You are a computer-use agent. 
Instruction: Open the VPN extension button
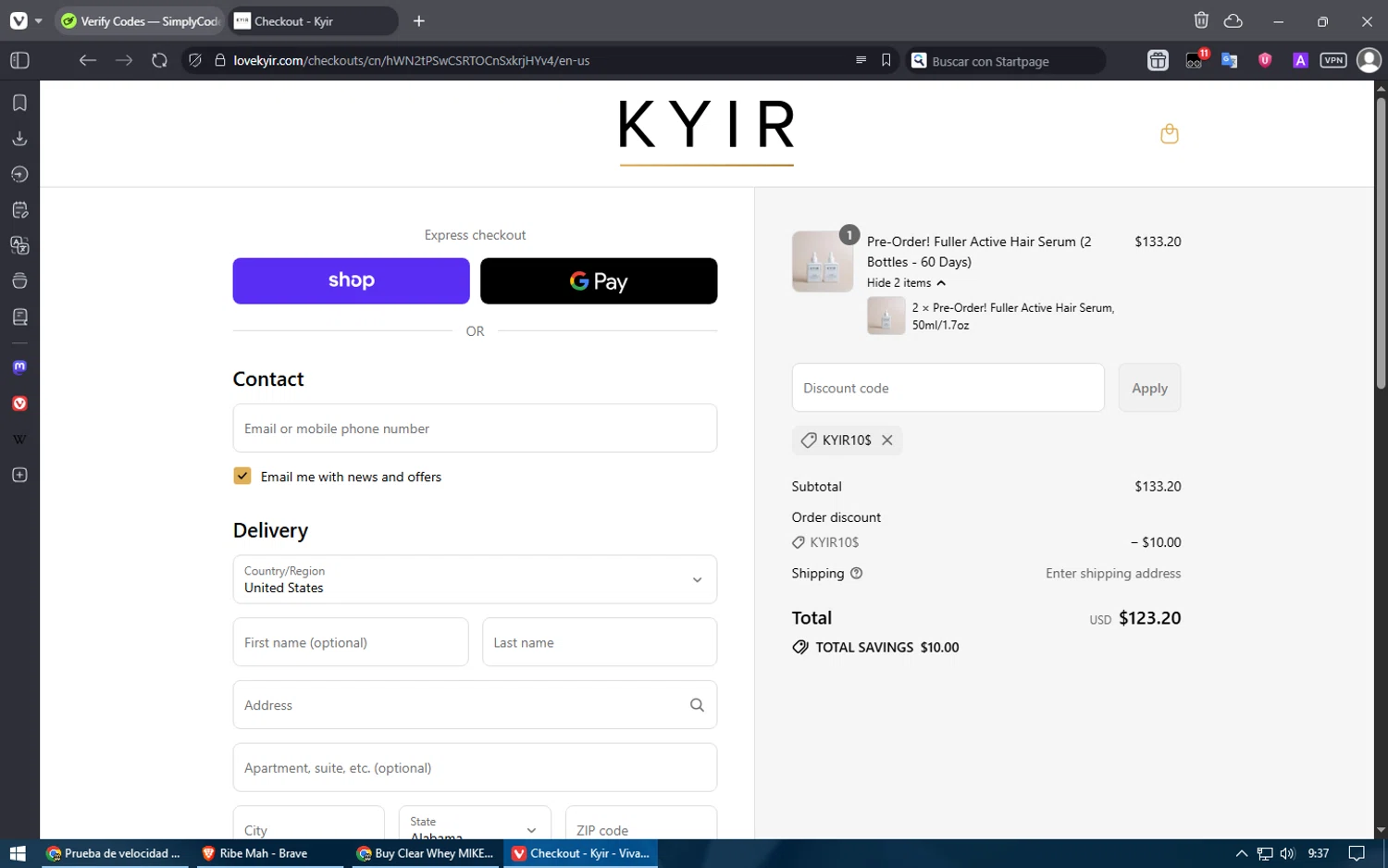(x=1333, y=60)
